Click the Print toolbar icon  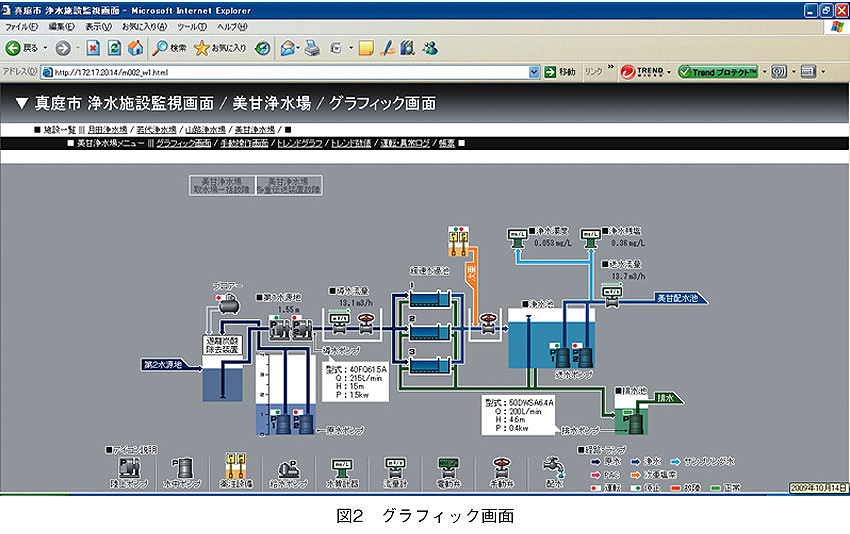coord(312,48)
